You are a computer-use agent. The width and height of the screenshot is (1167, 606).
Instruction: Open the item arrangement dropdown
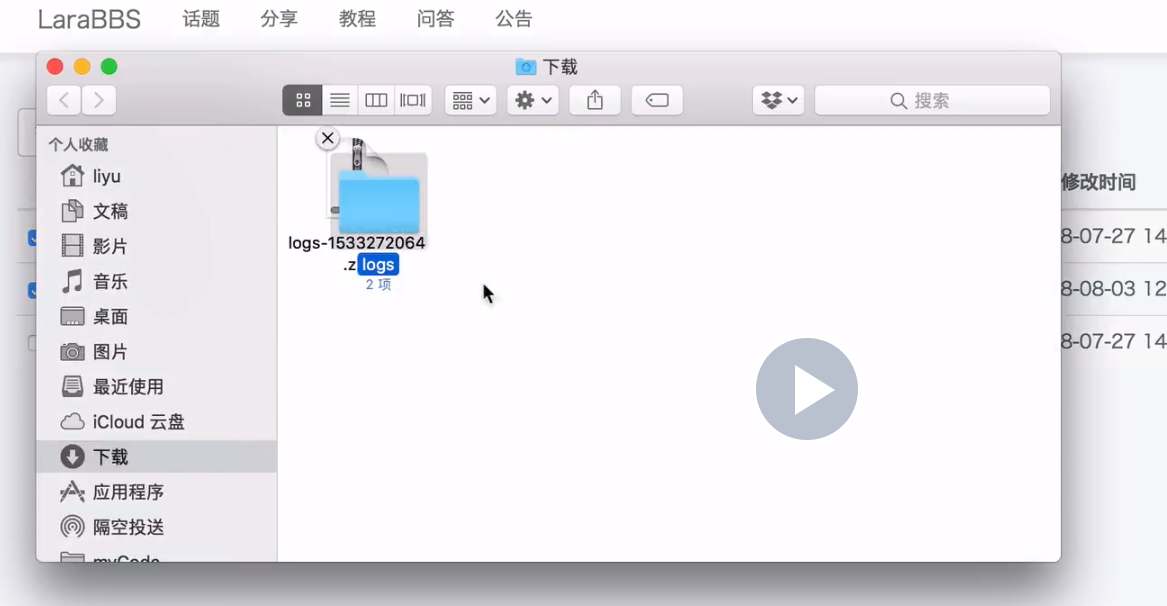[x=470, y=101]
